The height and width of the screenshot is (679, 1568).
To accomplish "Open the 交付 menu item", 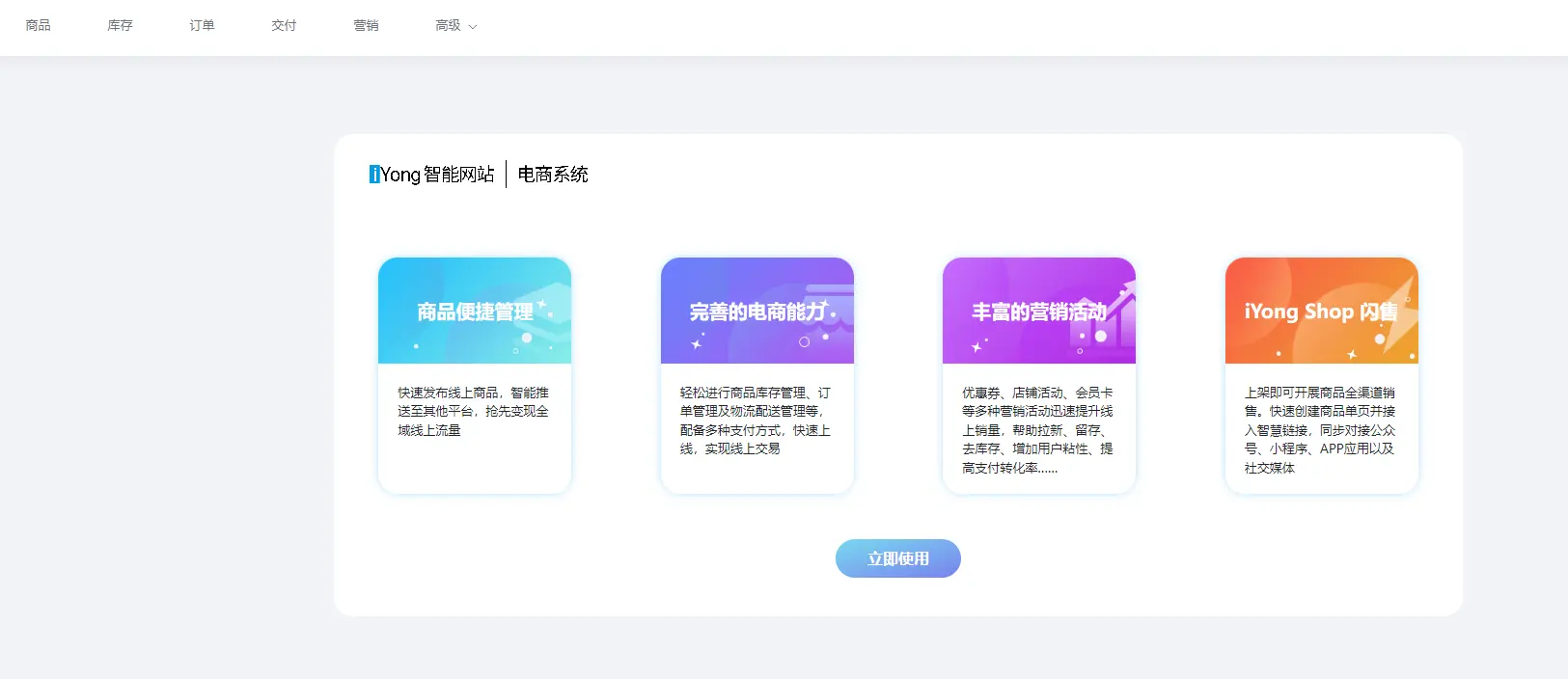I will click(x=285, y=26).
